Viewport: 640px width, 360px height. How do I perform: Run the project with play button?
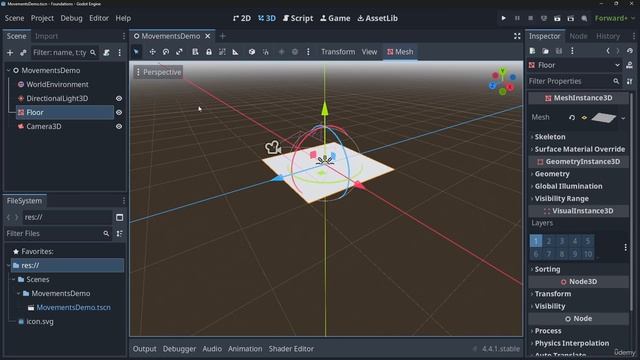coord(504,18)
